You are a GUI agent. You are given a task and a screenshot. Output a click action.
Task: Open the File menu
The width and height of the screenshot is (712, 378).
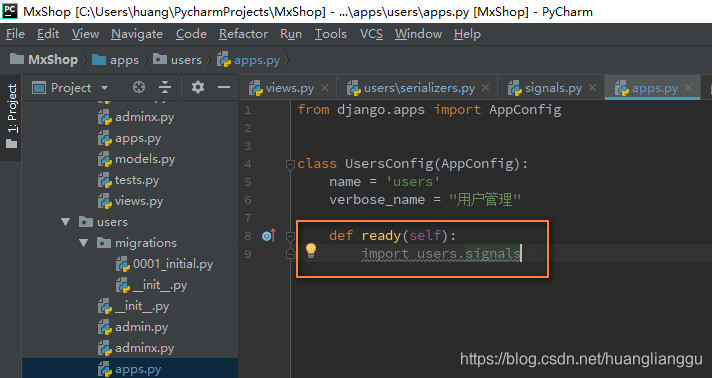click(x=15, y=34)
